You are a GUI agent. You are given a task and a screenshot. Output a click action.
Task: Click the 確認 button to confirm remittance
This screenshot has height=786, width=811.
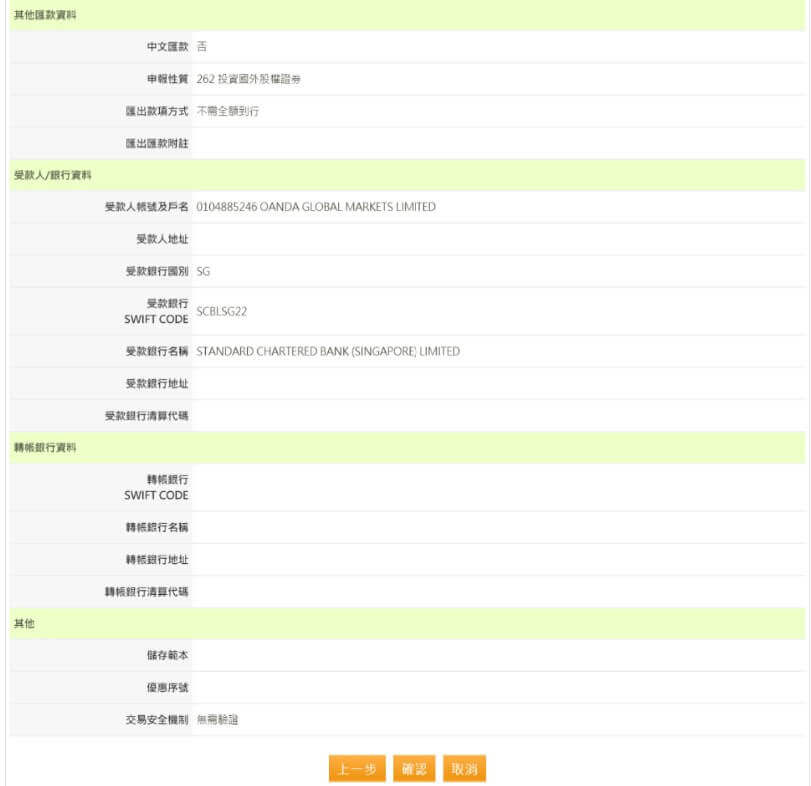click(414, 769)
